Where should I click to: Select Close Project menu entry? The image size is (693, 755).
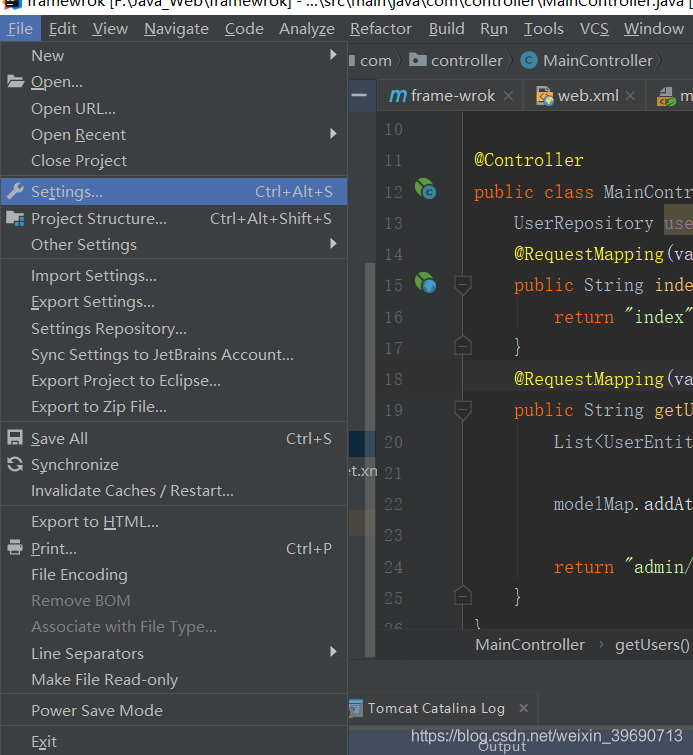coord(174,161)
